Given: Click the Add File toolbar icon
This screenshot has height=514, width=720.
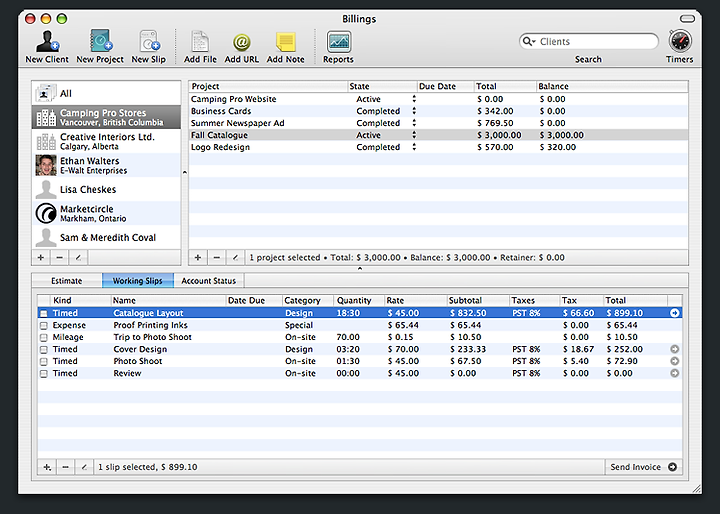Looking at the screenshot, I should pos(200,41).
